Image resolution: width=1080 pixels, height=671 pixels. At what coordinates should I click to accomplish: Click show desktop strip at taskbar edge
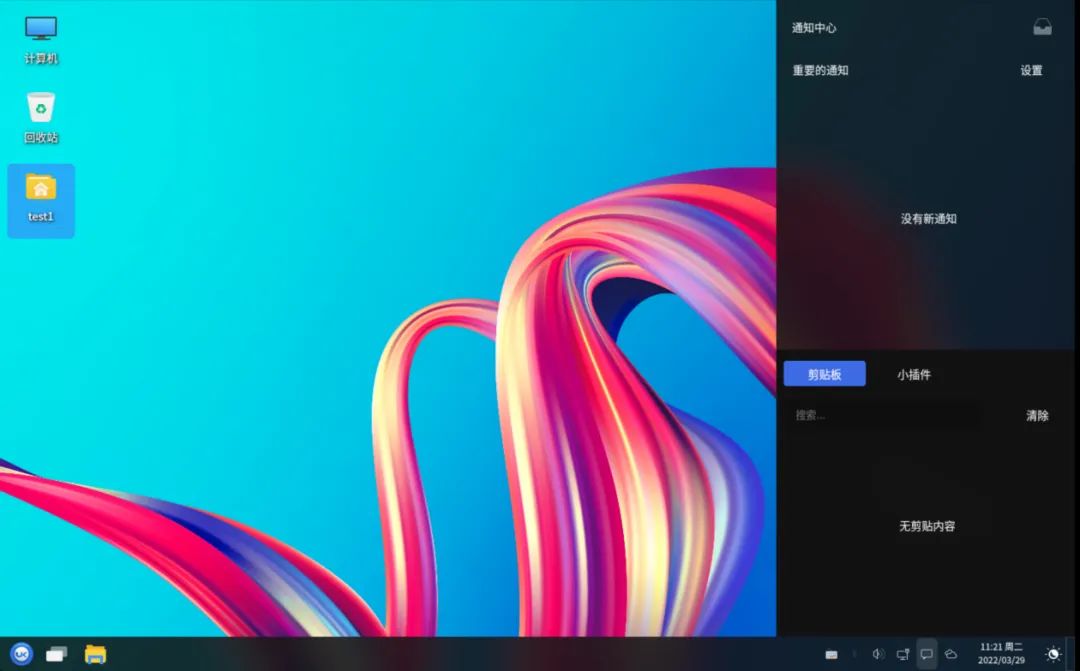coord(1073,654)
